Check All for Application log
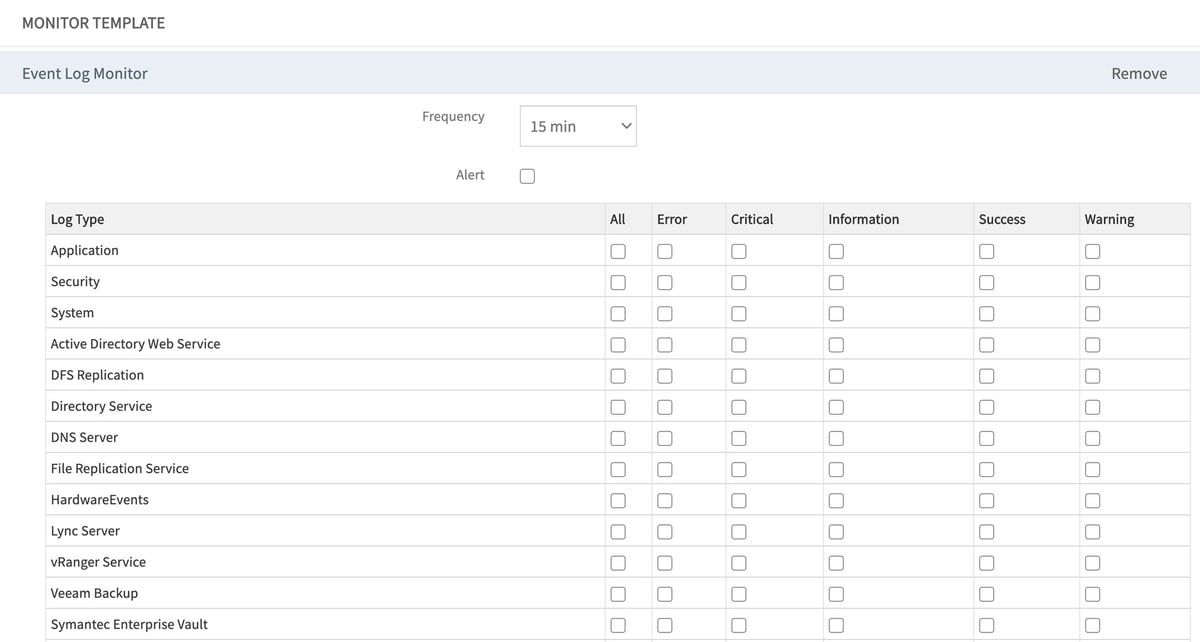 click(618, 251)
